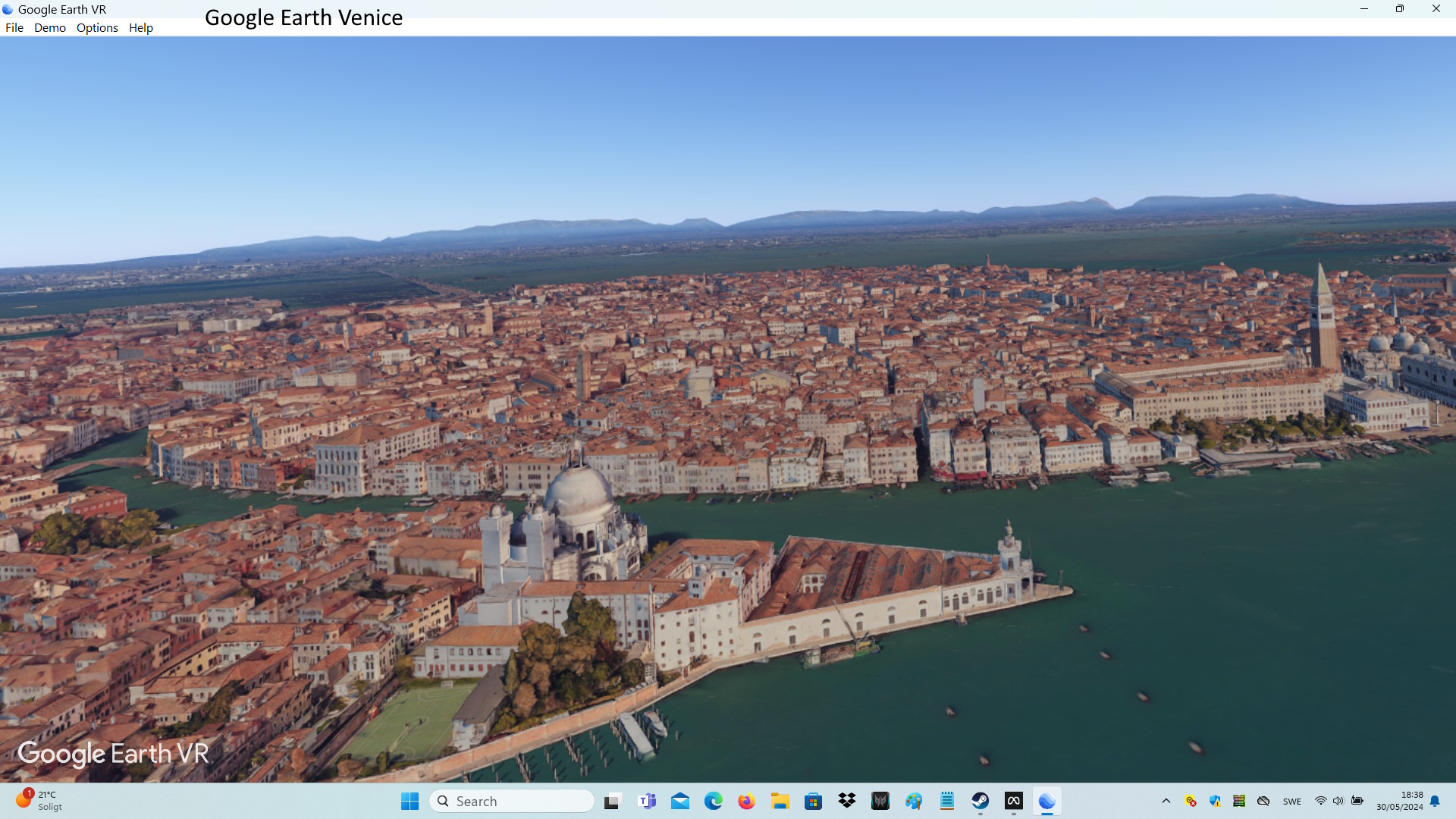Open Firefox from the taskbar
Image resolution: width=1456 pixels, height=819 pixels.
(746, 801)
